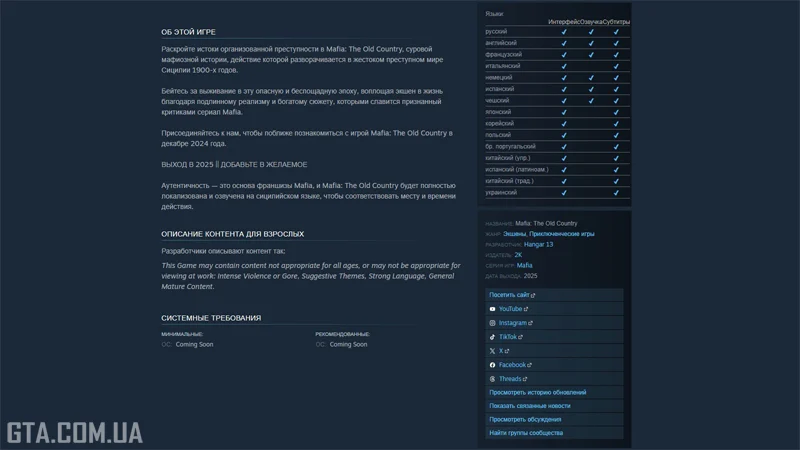Click the французский language row label
This screenshot has width=800, height=450.
tap(503, 55)
